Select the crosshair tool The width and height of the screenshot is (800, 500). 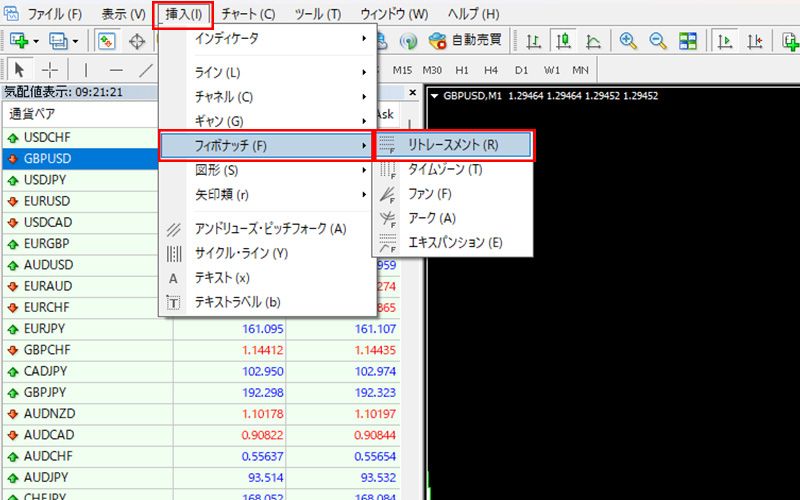[50, 70]
